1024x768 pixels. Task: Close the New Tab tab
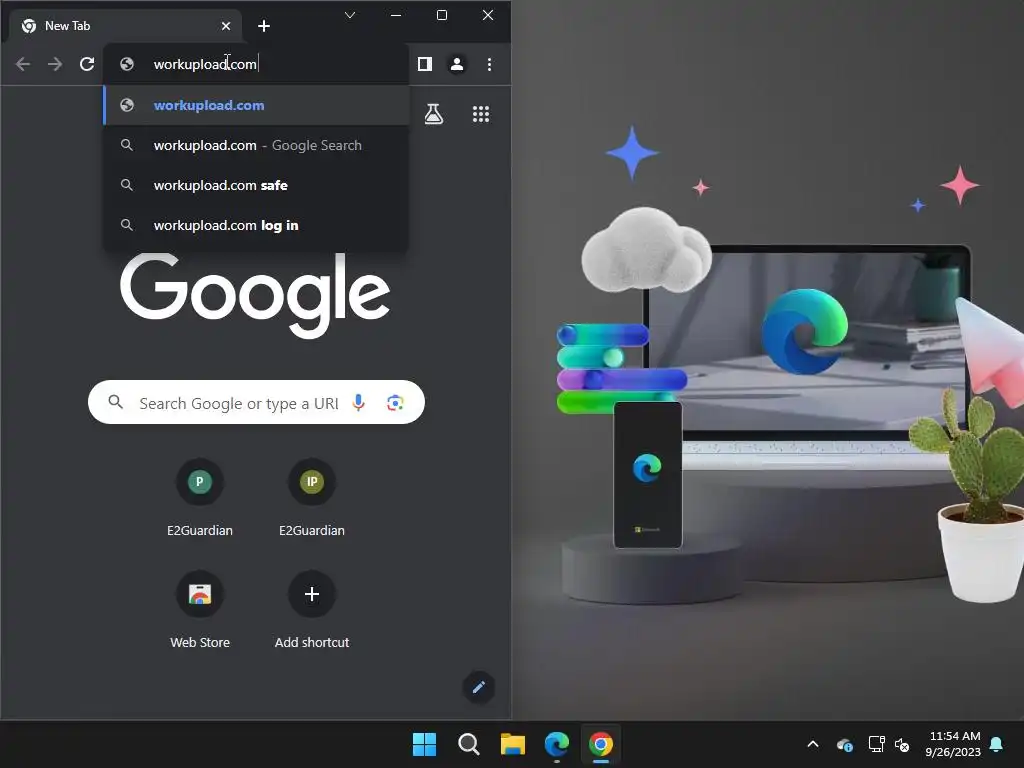(225, 26)
